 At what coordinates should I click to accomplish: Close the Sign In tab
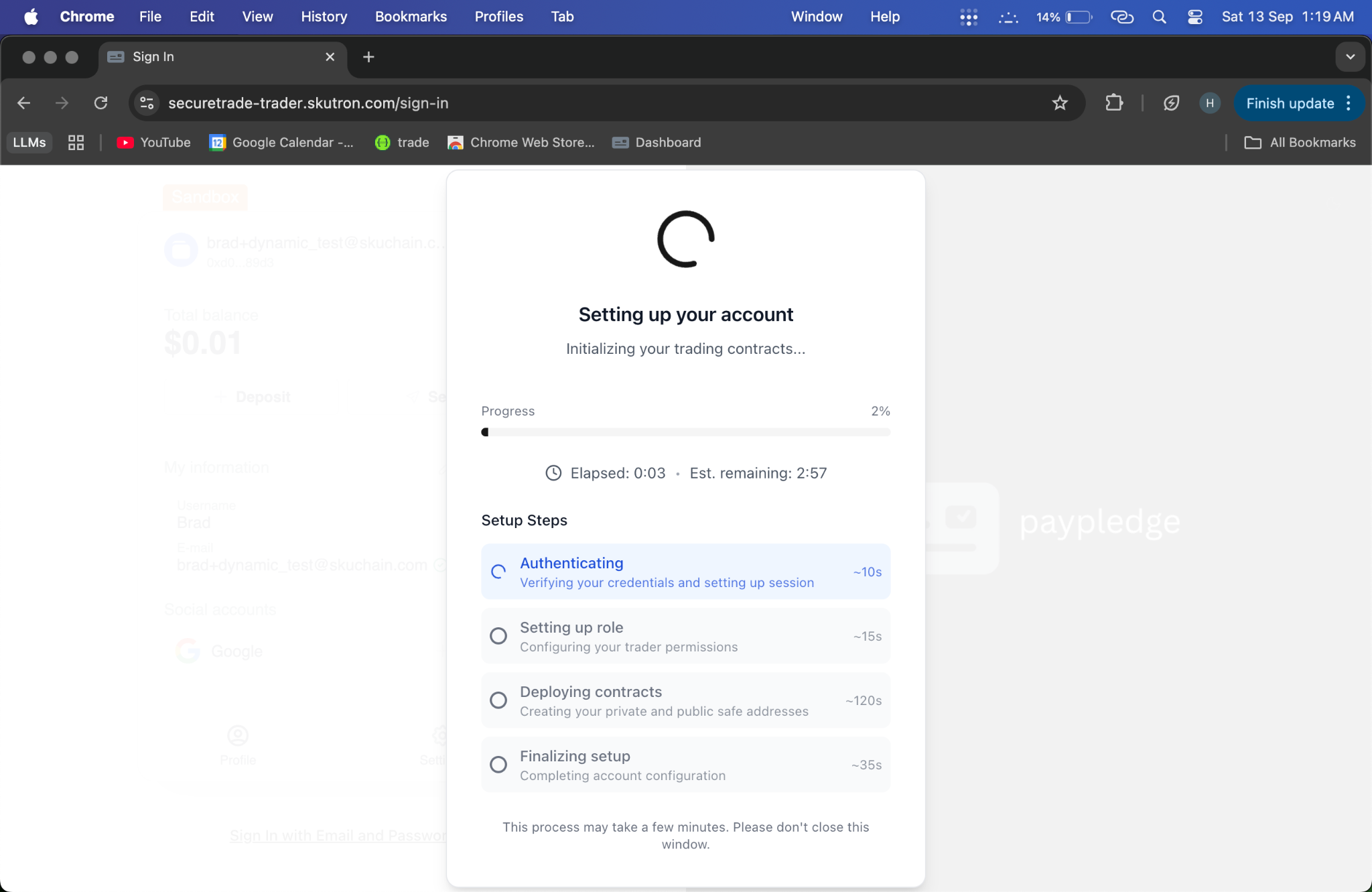330,57
